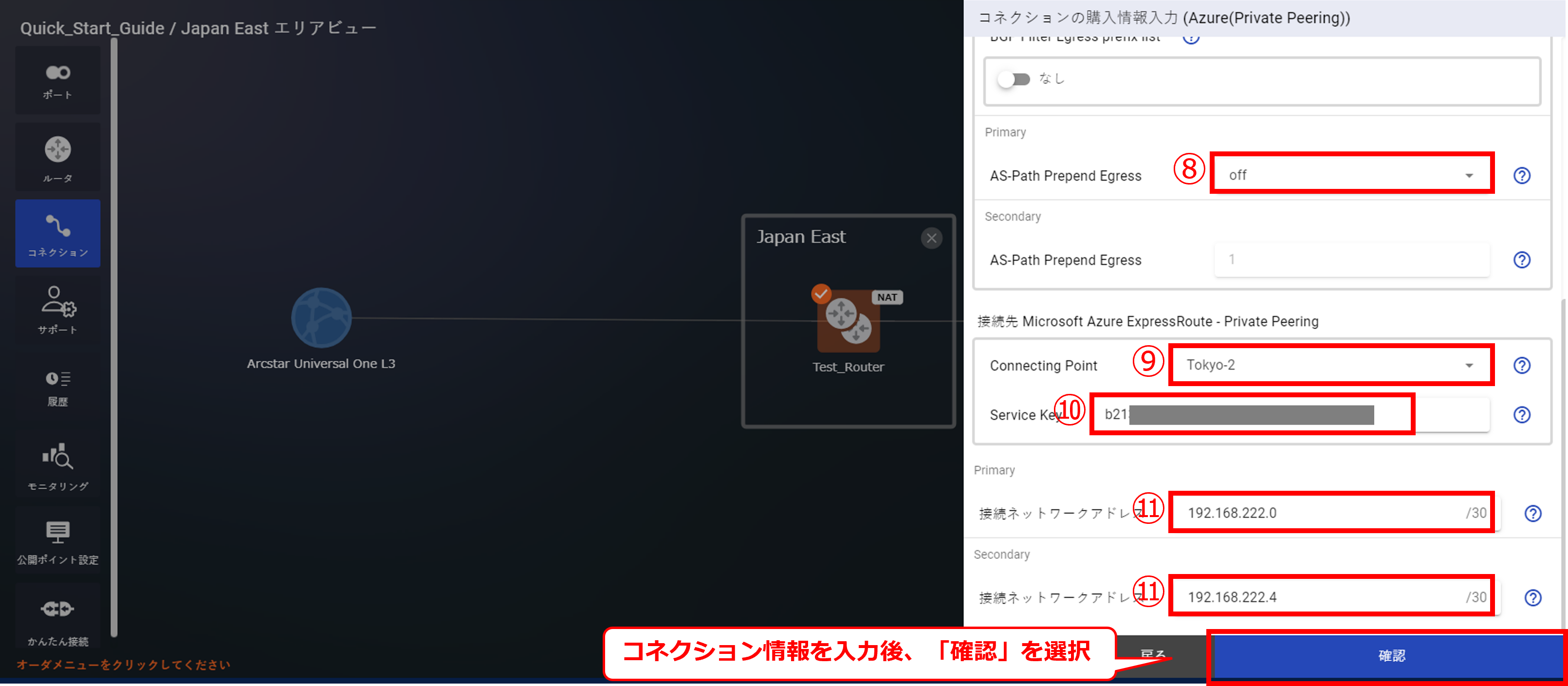Close the Japan East panel

point(931,238)
